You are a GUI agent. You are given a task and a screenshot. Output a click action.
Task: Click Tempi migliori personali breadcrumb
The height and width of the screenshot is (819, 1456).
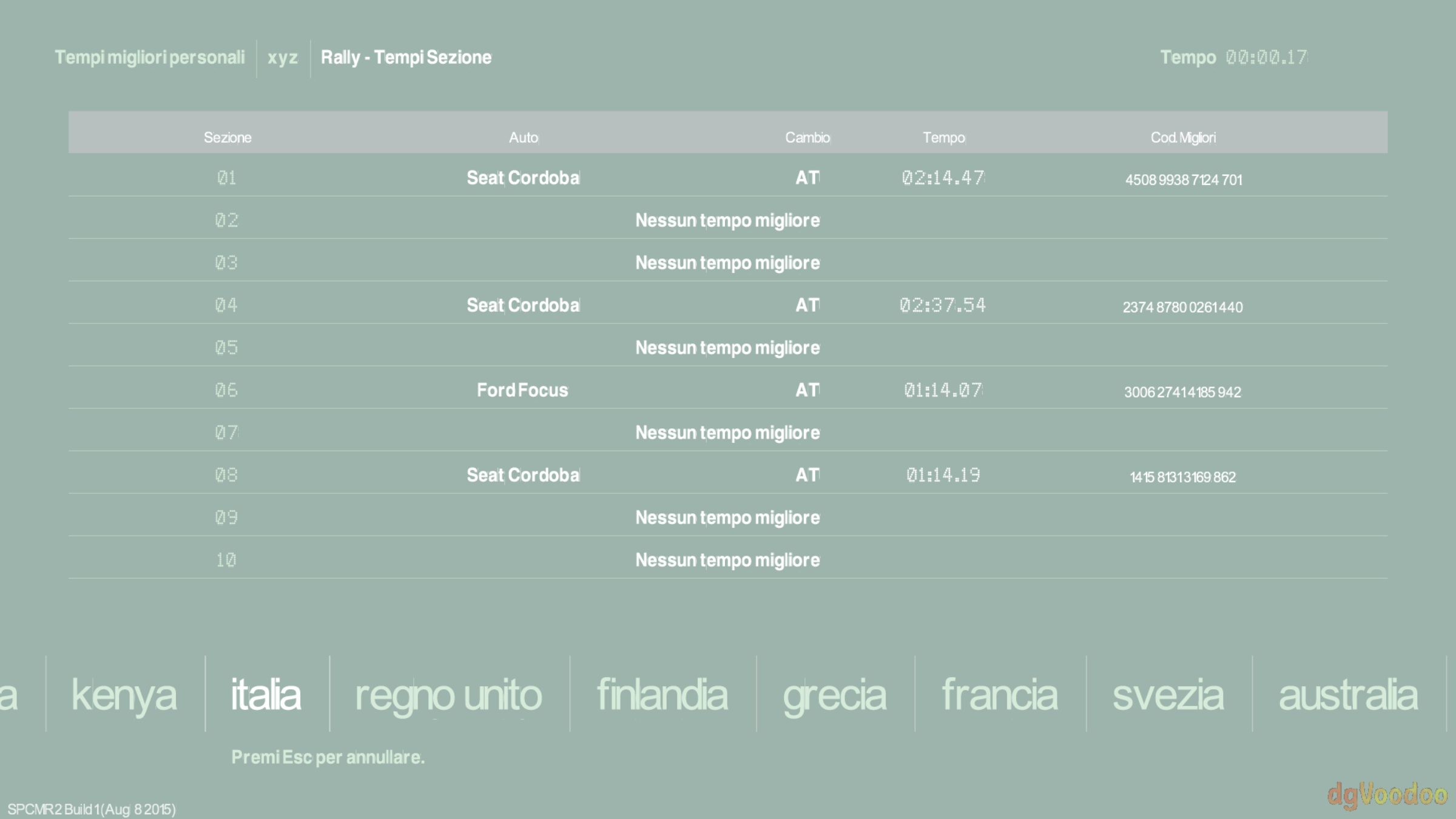coord(150,58)
